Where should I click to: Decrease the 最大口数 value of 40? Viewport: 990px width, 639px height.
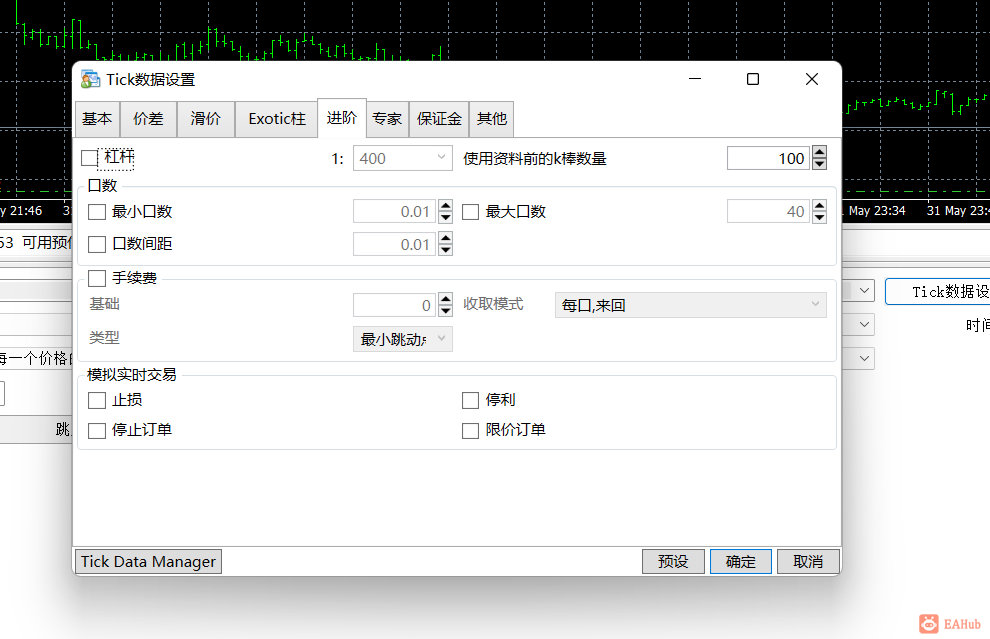(x=820, y=217)
